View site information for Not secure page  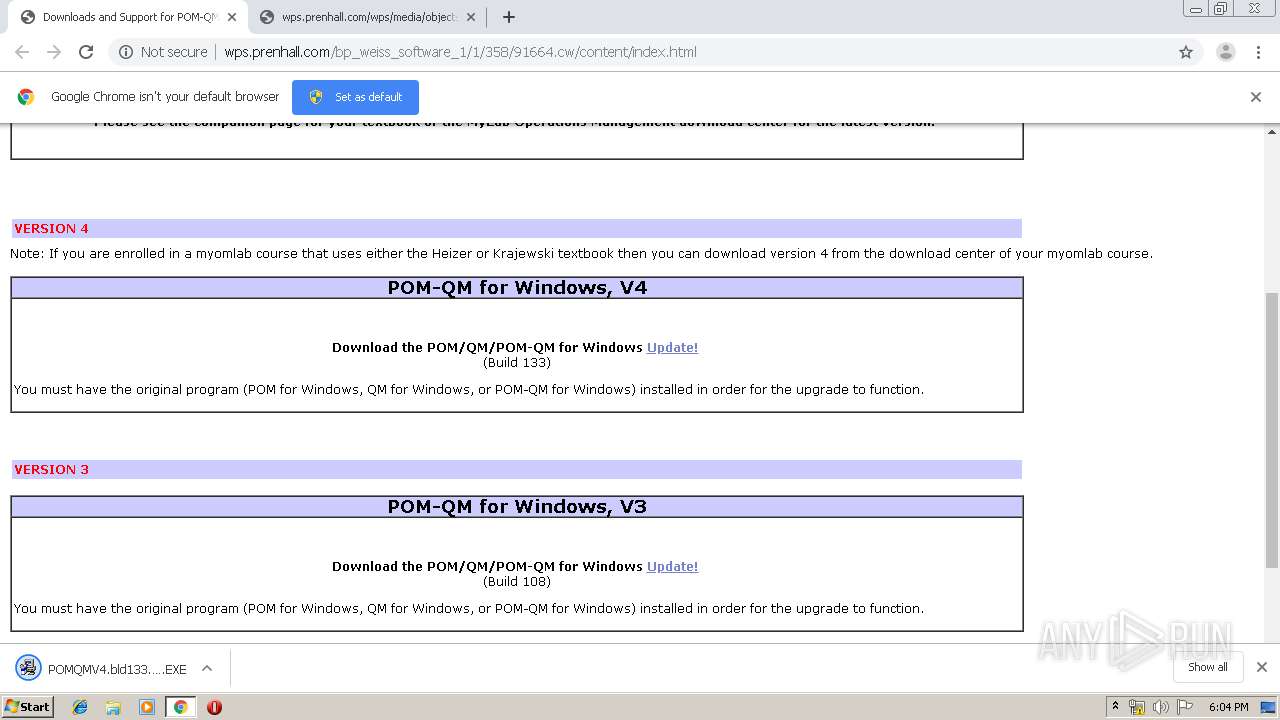(163, 52)
